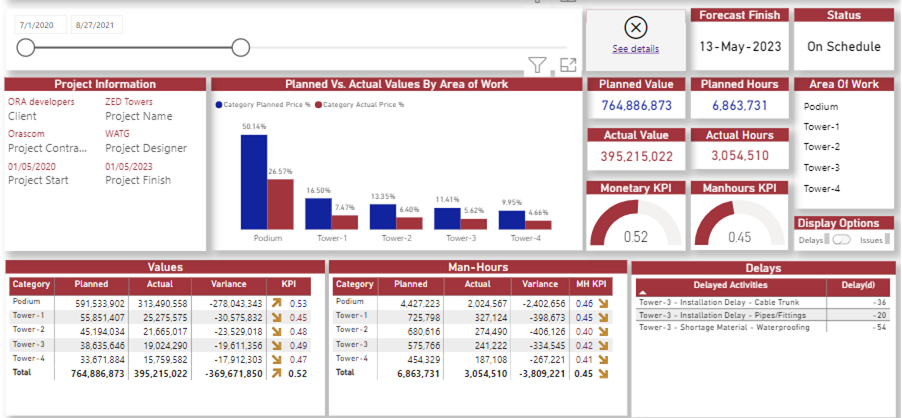
Task: Click the left date slider handle
Action: click(x=26, y=48)
